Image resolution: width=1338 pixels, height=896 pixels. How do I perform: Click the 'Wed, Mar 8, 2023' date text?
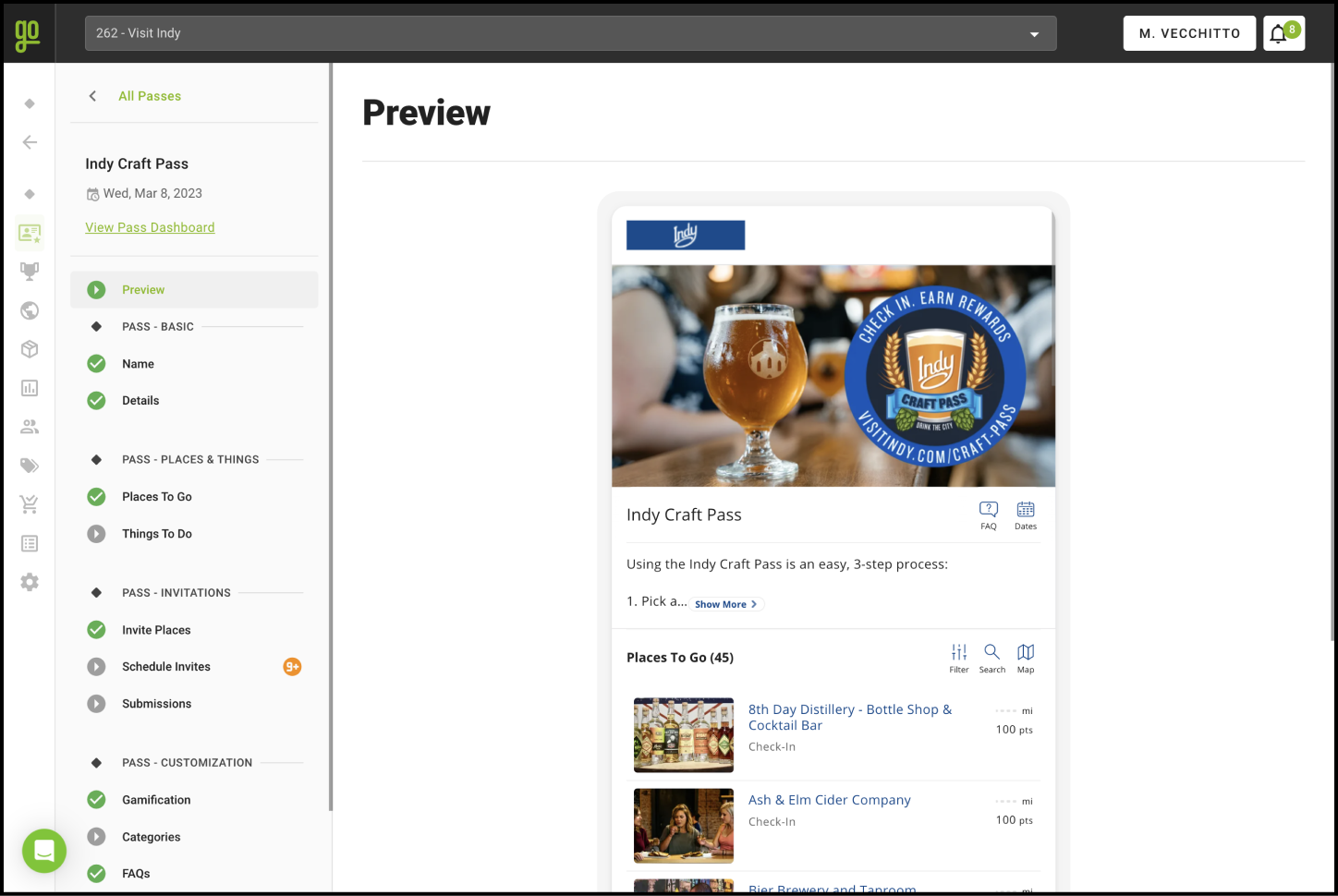(x=152, y=194)
